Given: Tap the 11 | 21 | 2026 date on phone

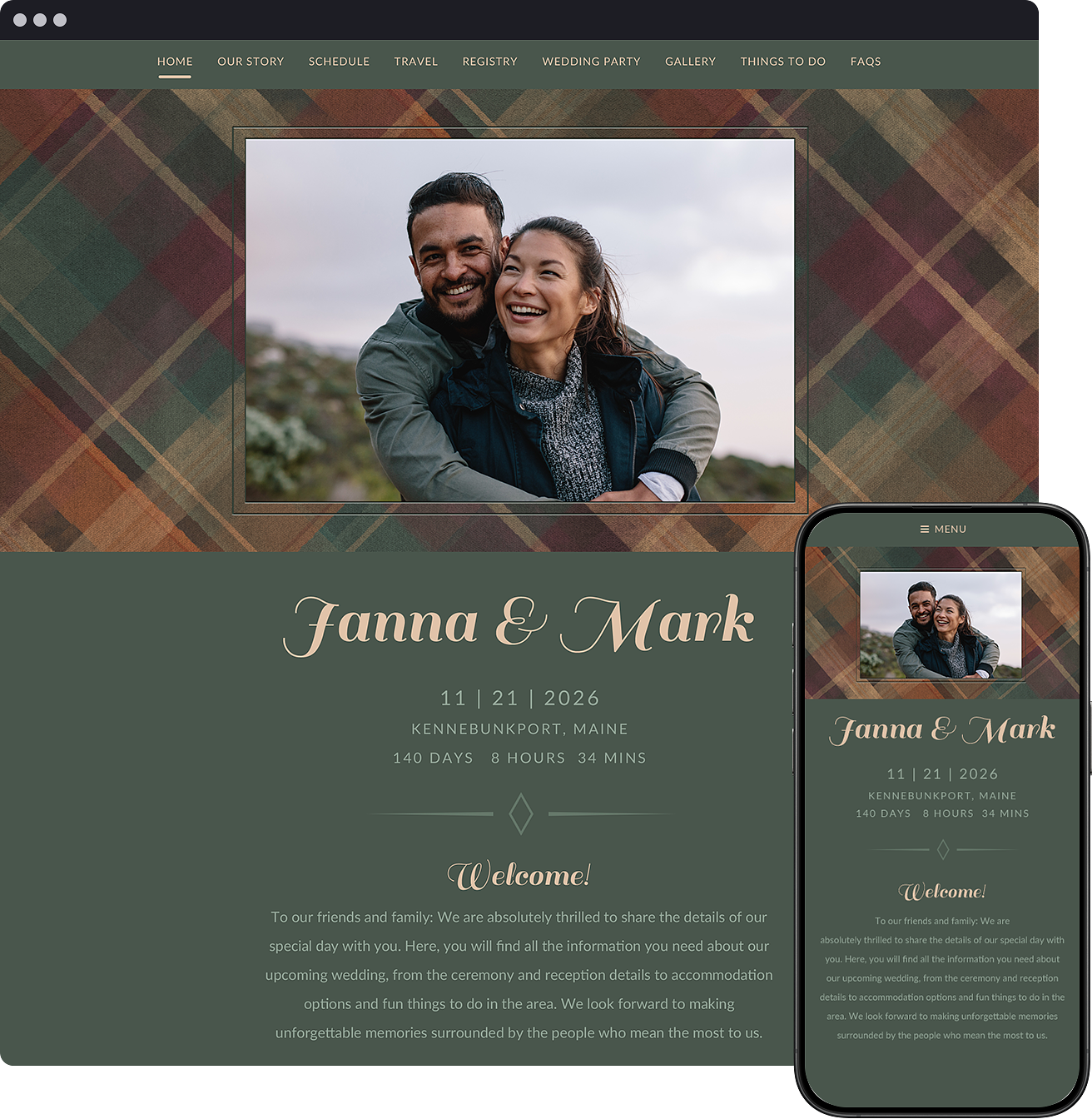Looking at the screenshot, I should click(943, 774).
